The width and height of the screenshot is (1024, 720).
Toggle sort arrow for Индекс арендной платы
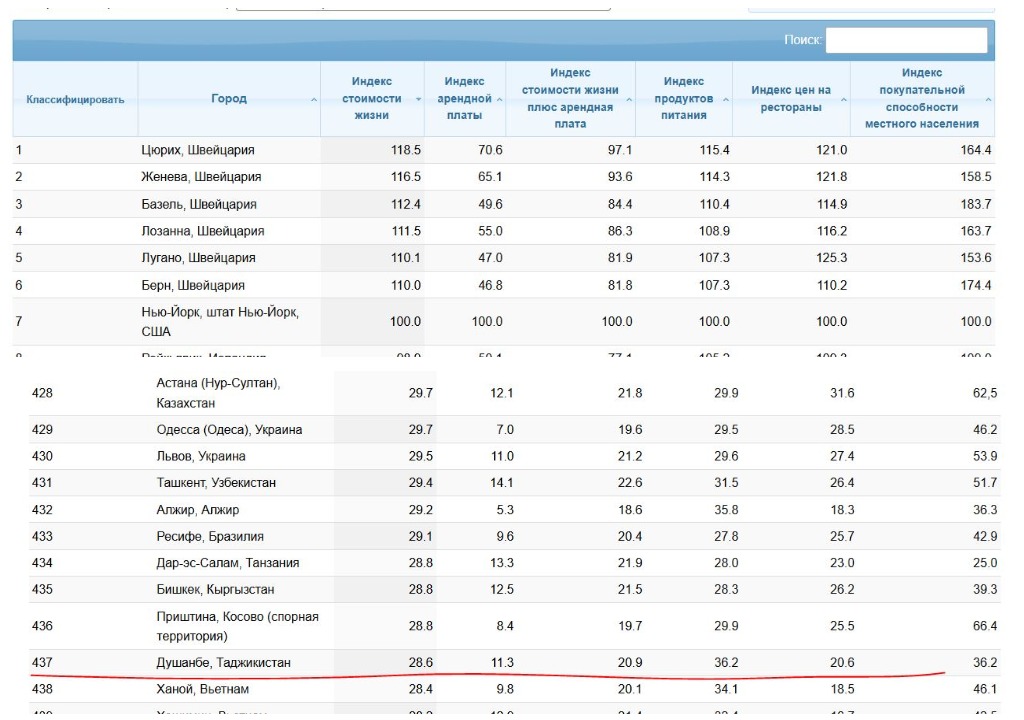click(499, 100)
